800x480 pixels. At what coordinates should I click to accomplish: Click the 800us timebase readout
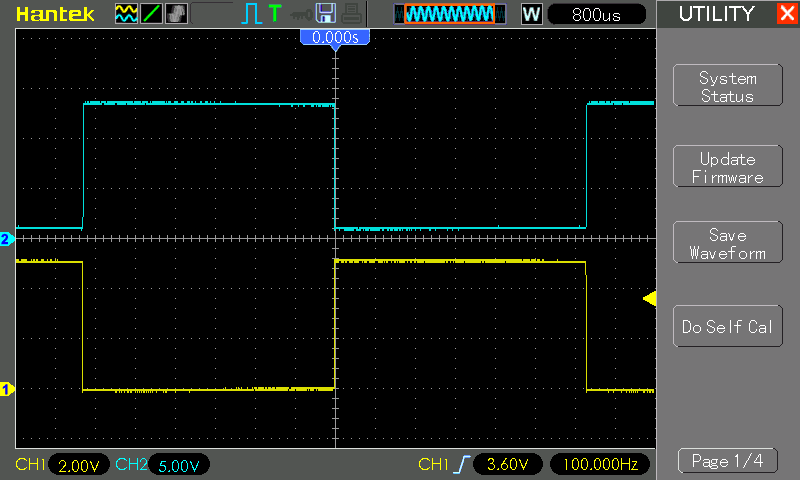[596, 15]
